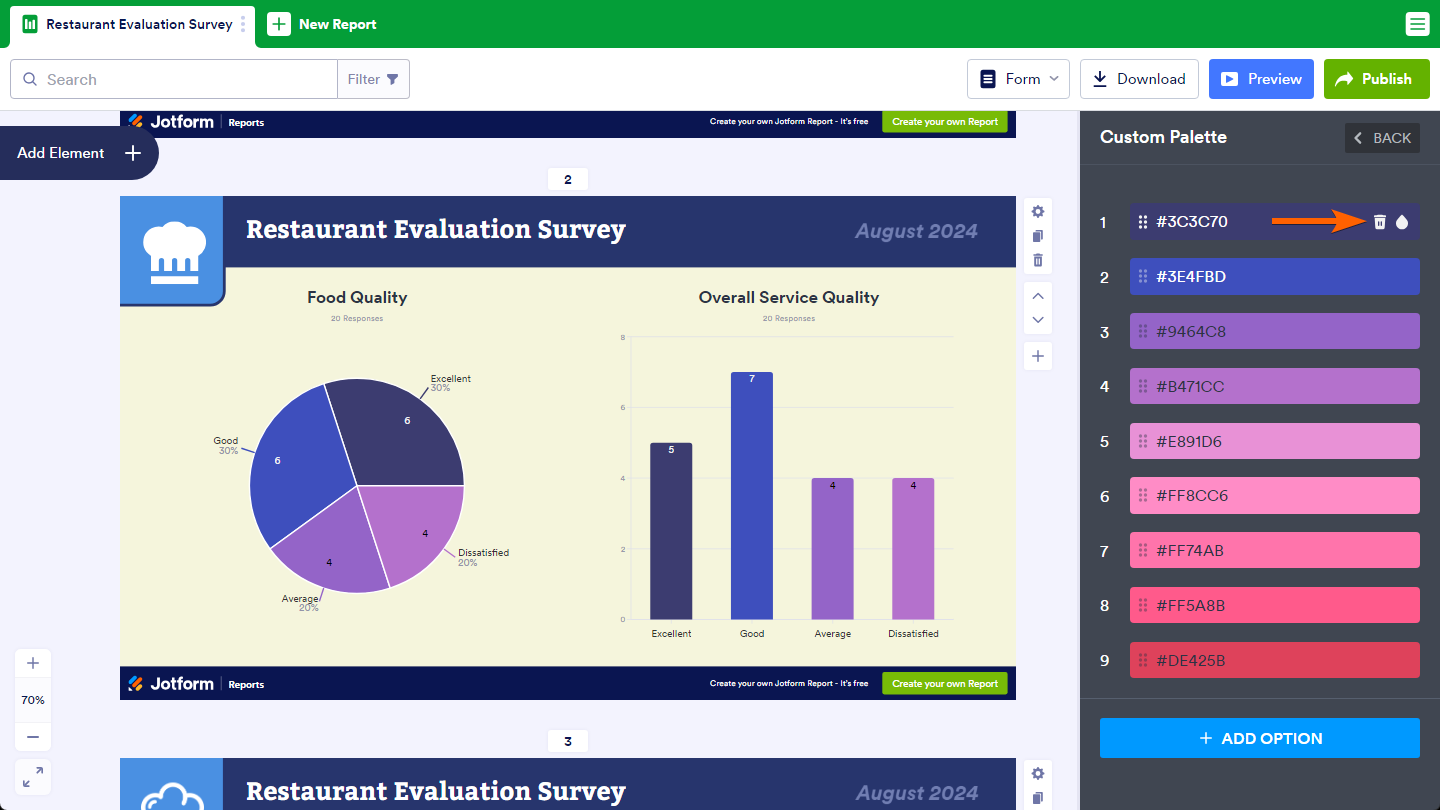Switch to Restaurant Evaluation Survey tab

pyautogui.click(x=138, y=24)
